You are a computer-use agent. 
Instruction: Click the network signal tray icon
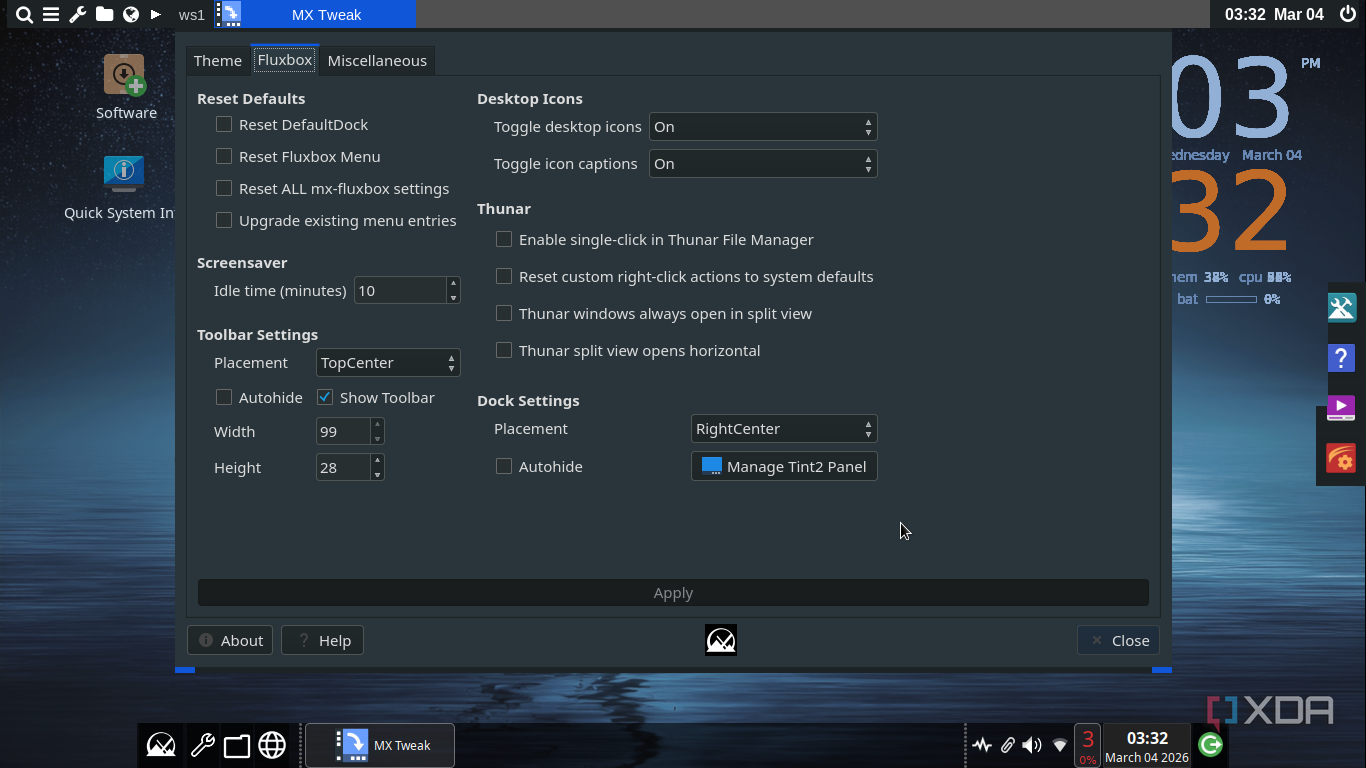tap(1060, 745)
